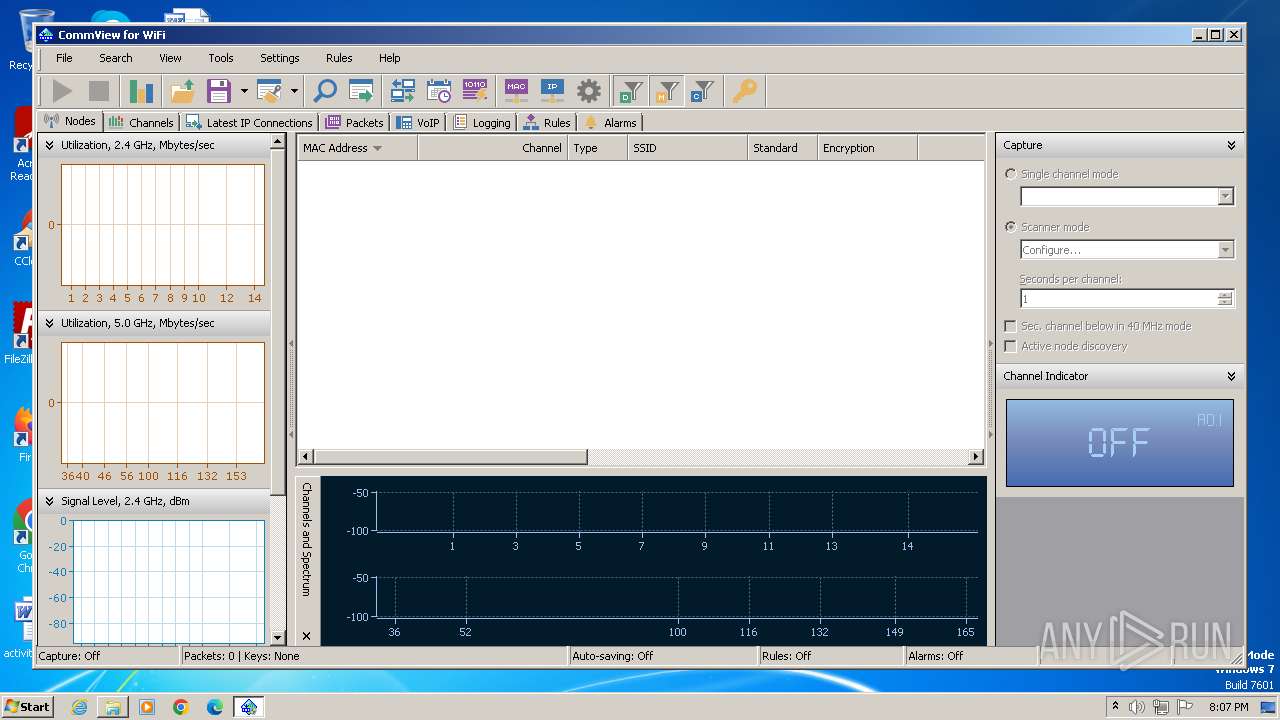Open the save options dropdown arrow
Viewport: 1280px width, 720px height.
[244, 91]
